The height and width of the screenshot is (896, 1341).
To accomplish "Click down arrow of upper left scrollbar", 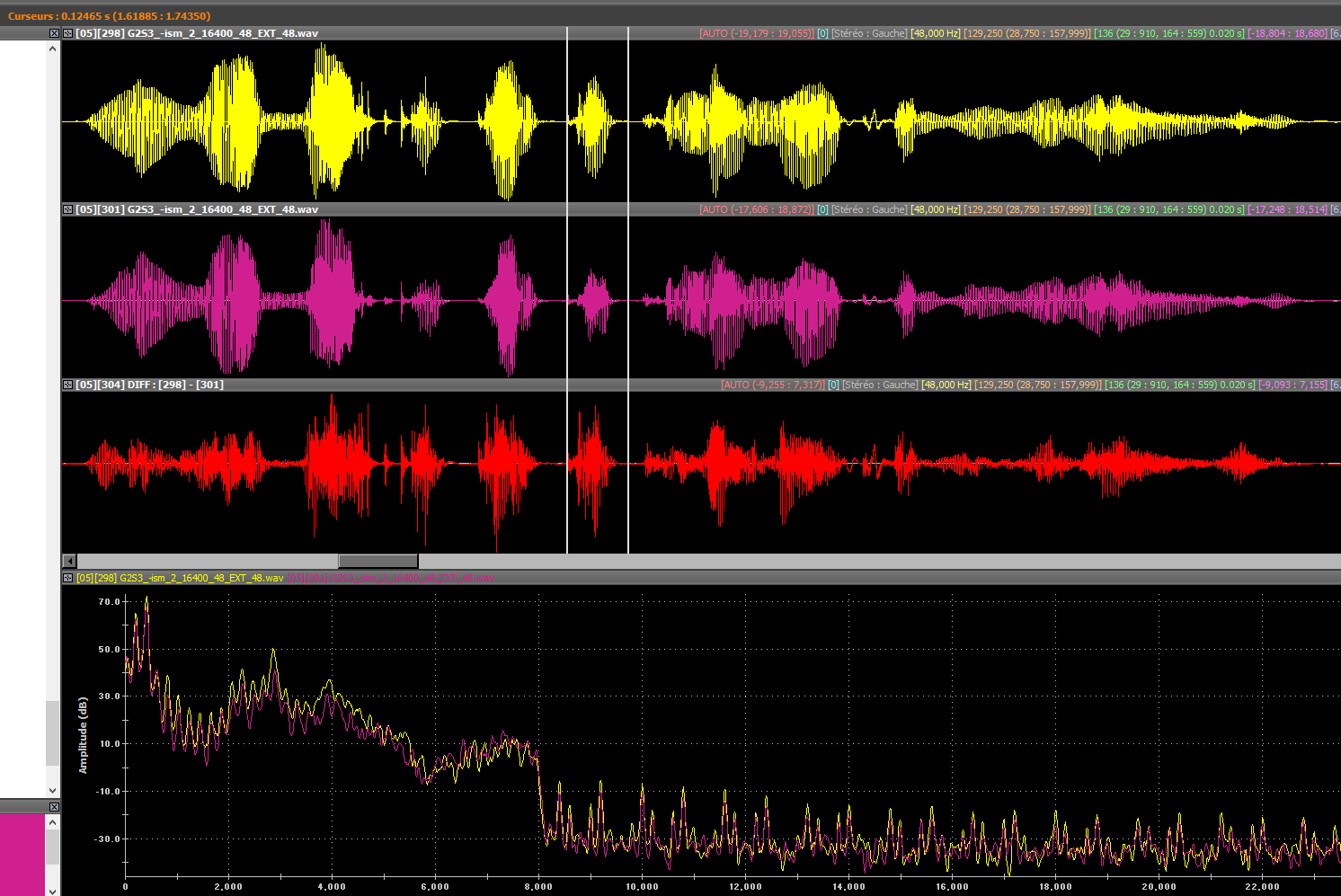I will coord(53,791).
